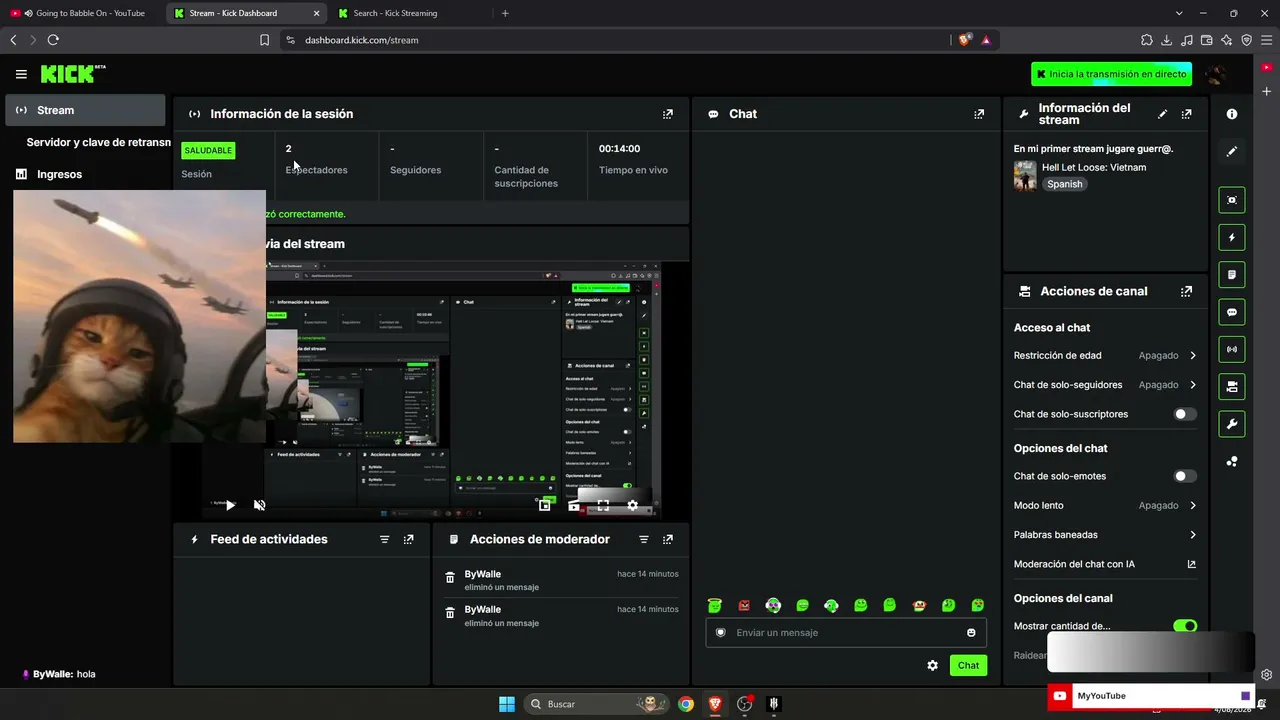Click the Windows taskbar Buscar search box
The height and width of the screenshot is (720, 1280).
597,704
